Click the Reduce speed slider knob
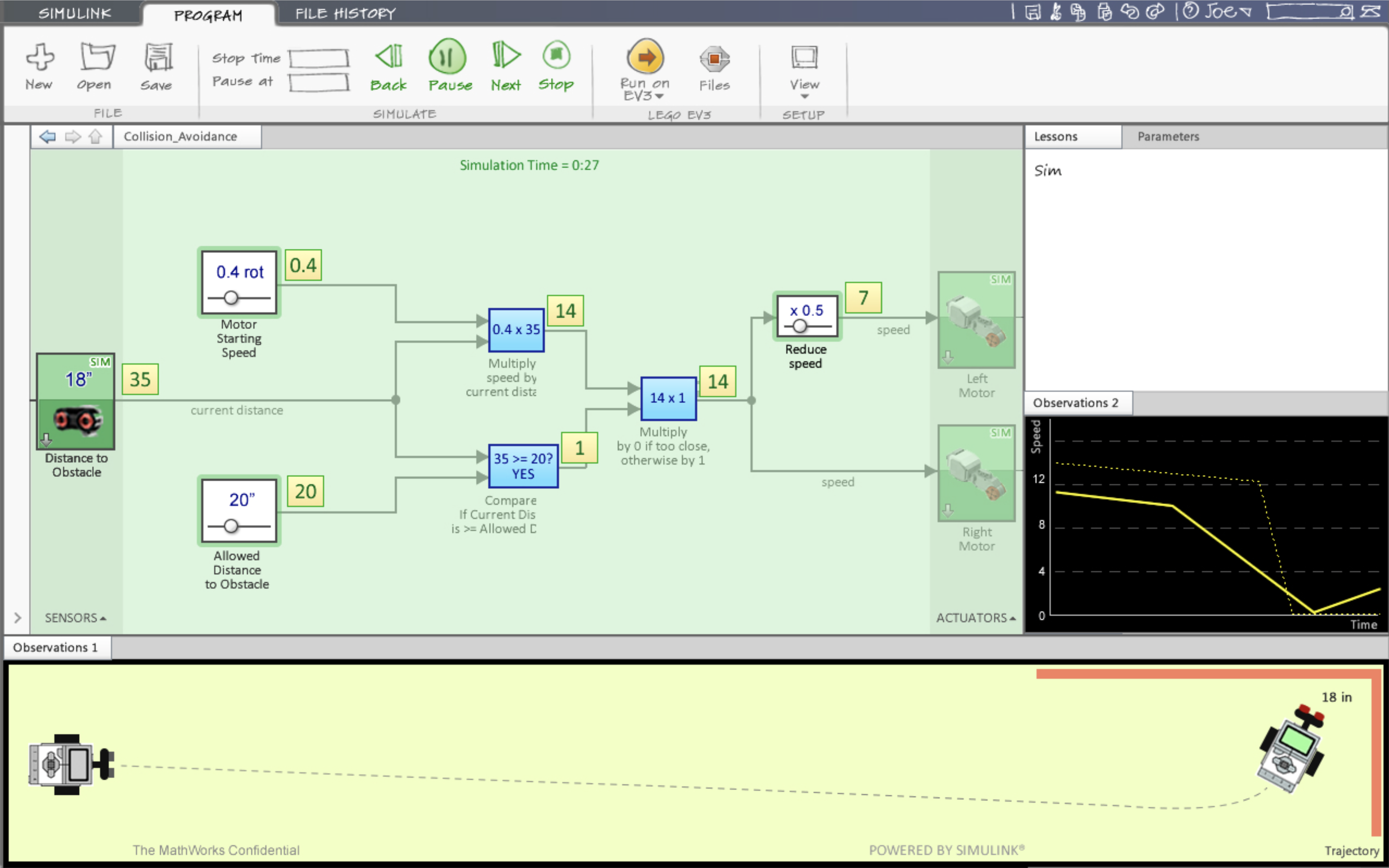The width and height of the screenshot is (1389, 868). click(x=799, y=326)
